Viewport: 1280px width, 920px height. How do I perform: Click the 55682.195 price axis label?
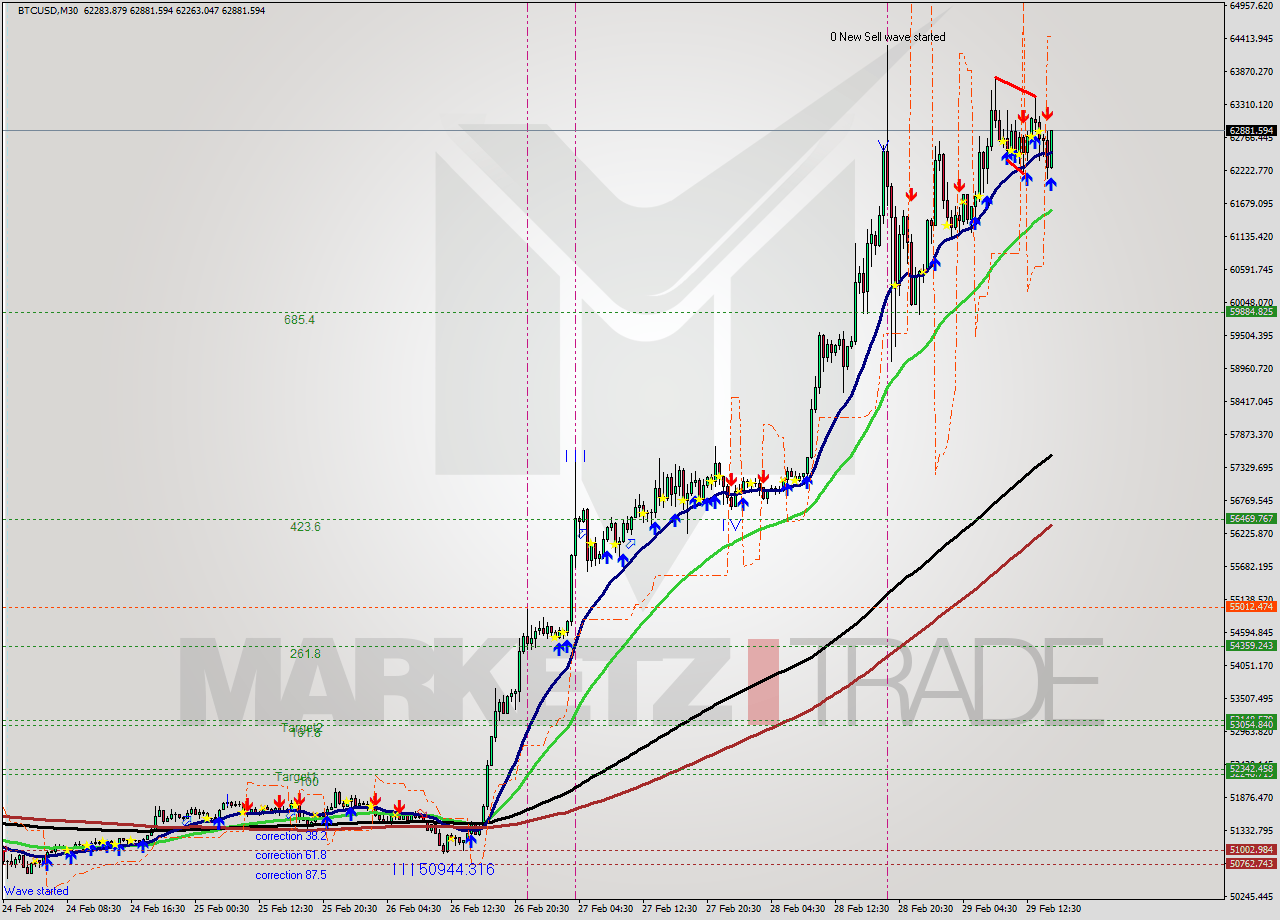tap(1251, 567)
